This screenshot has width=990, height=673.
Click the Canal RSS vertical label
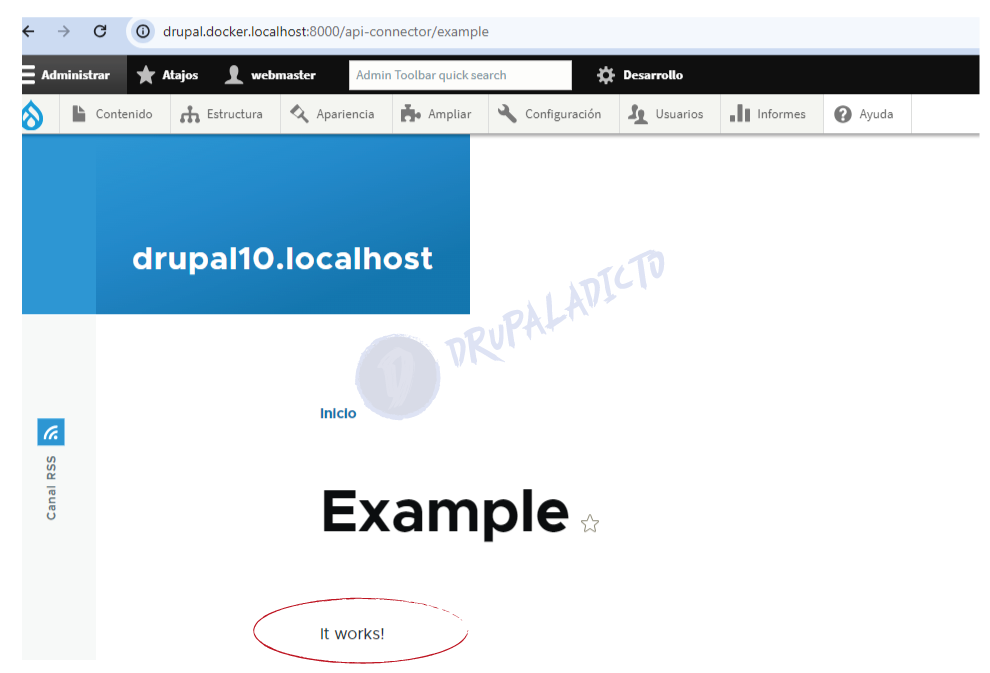point(51,487)
